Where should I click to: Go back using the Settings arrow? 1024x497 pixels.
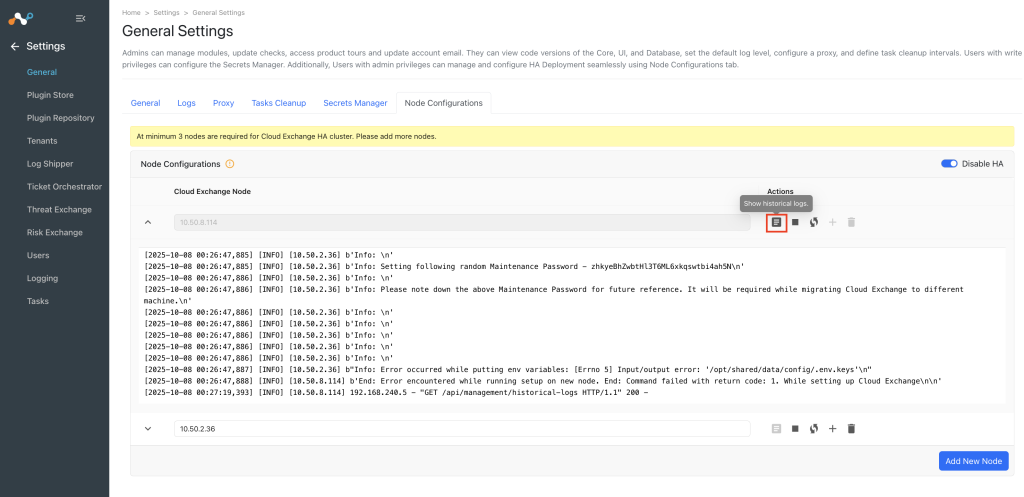tap(14, 46)
